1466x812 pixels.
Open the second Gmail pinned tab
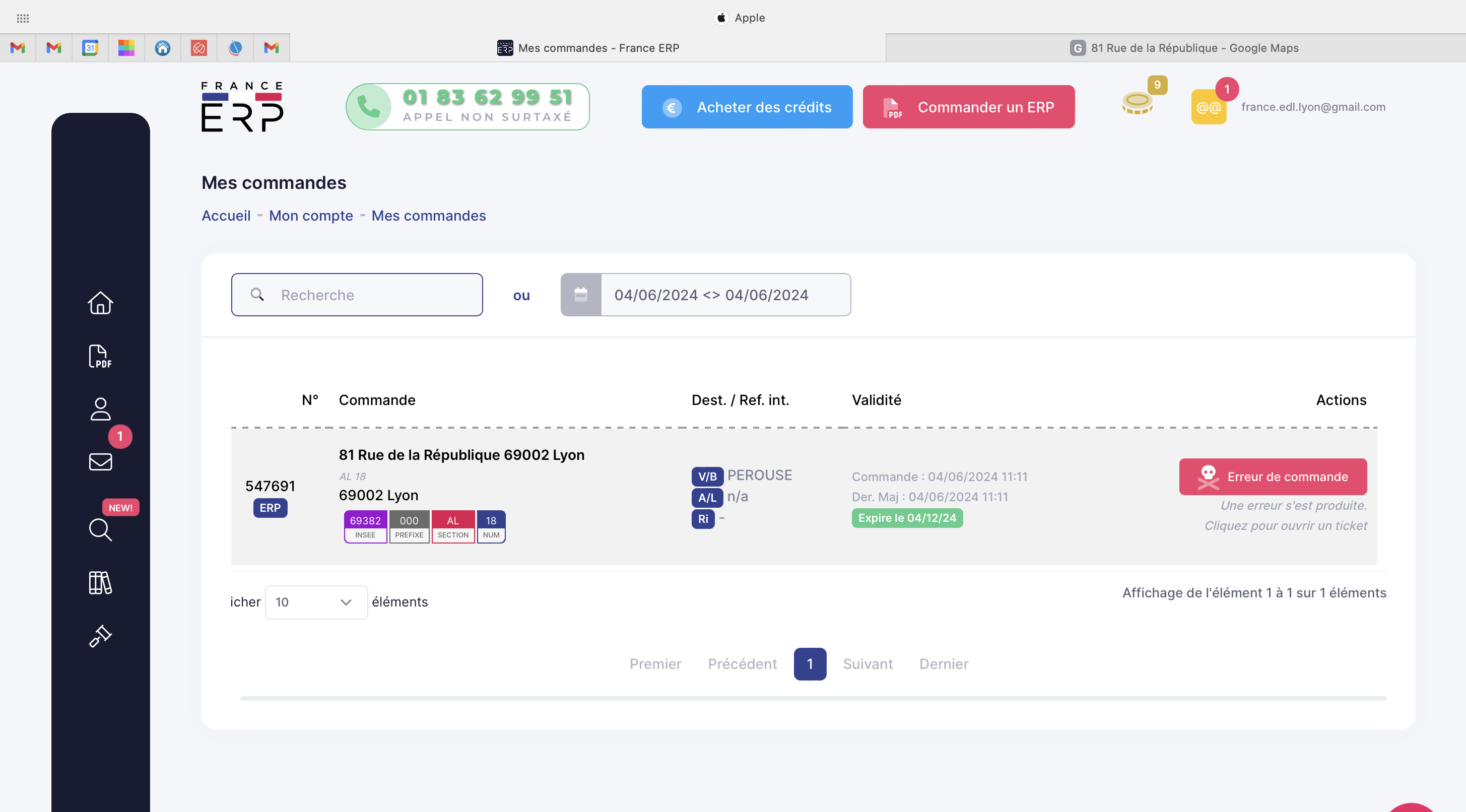click(54, 48)
